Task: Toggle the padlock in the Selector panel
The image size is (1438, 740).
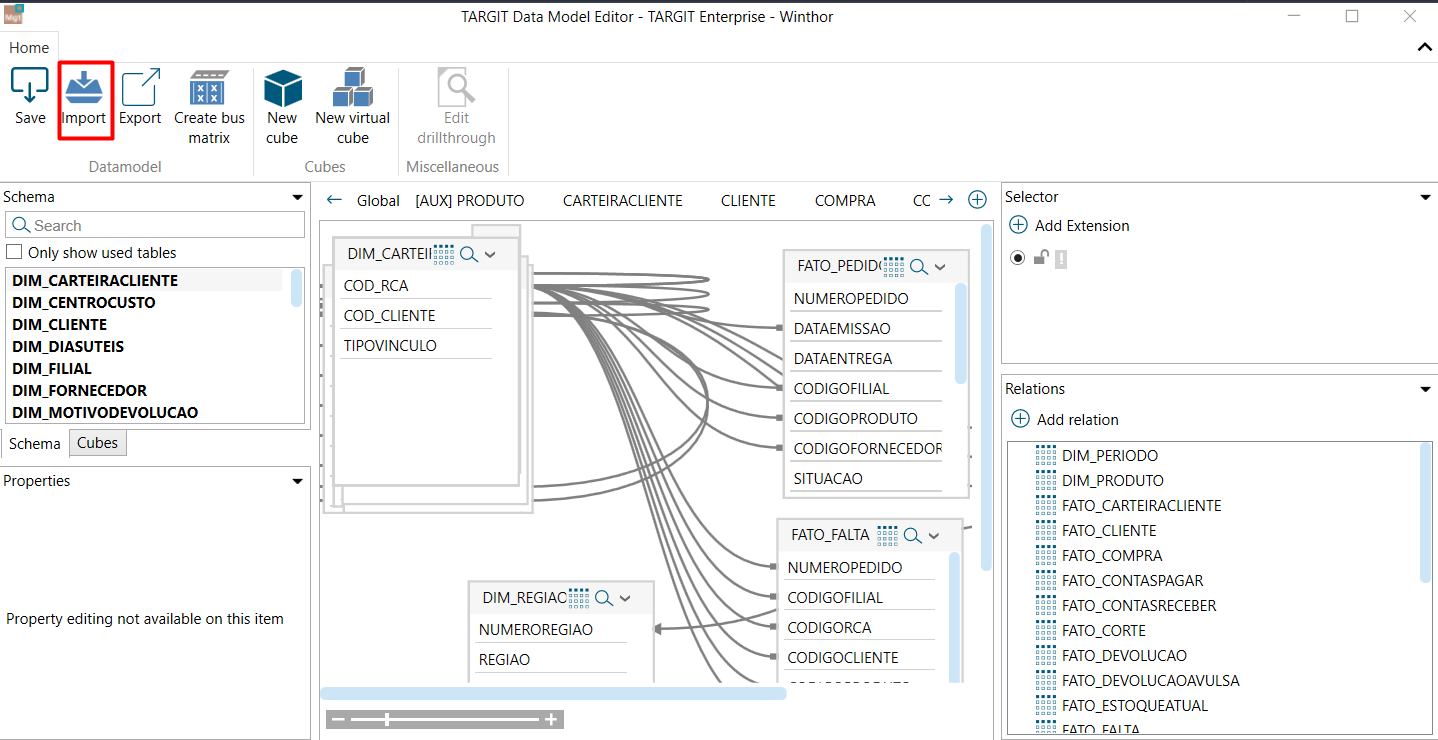Action: tap(1040, 258)
